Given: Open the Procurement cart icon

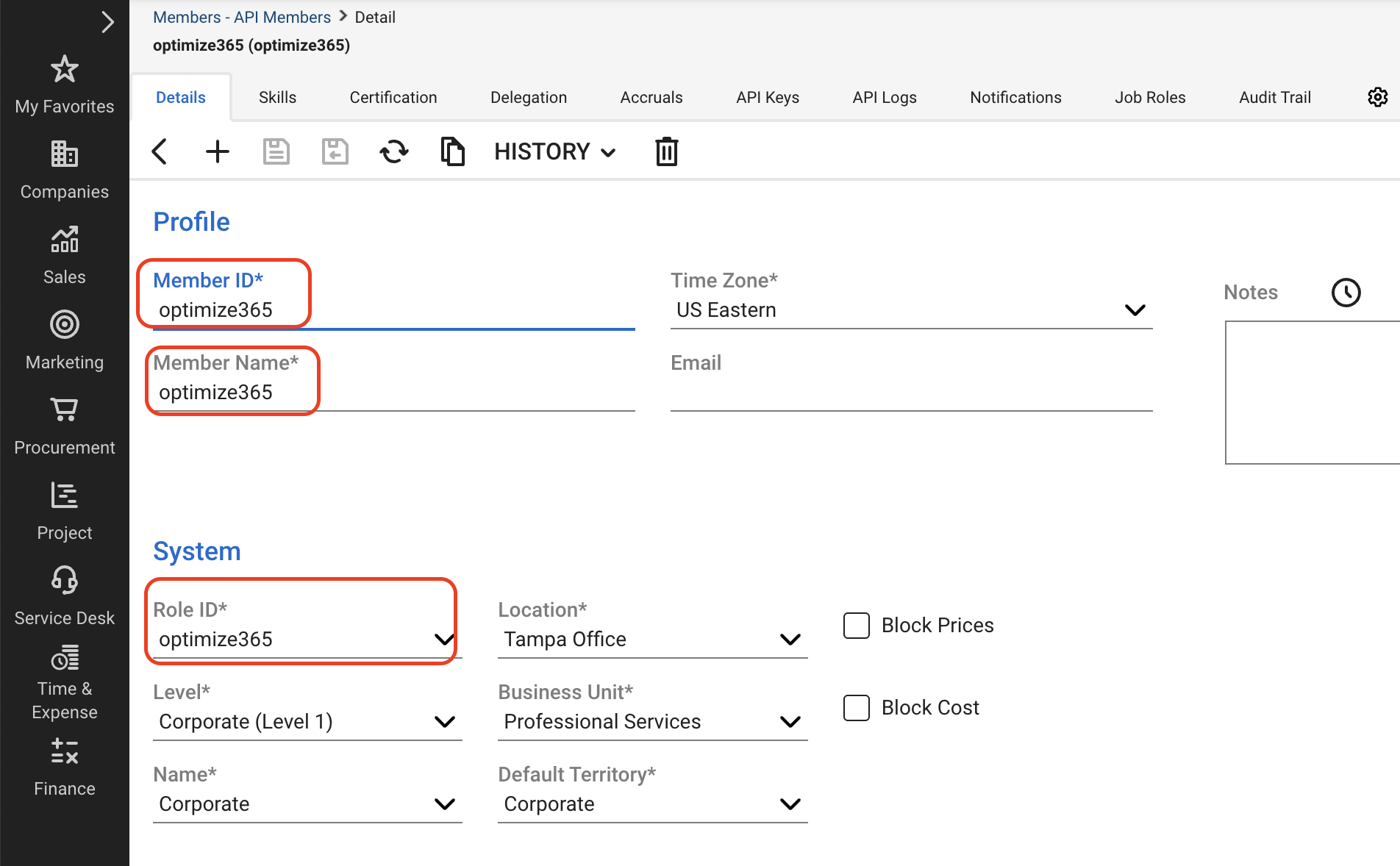Looking at the screenshot, I should click(65, 409).
